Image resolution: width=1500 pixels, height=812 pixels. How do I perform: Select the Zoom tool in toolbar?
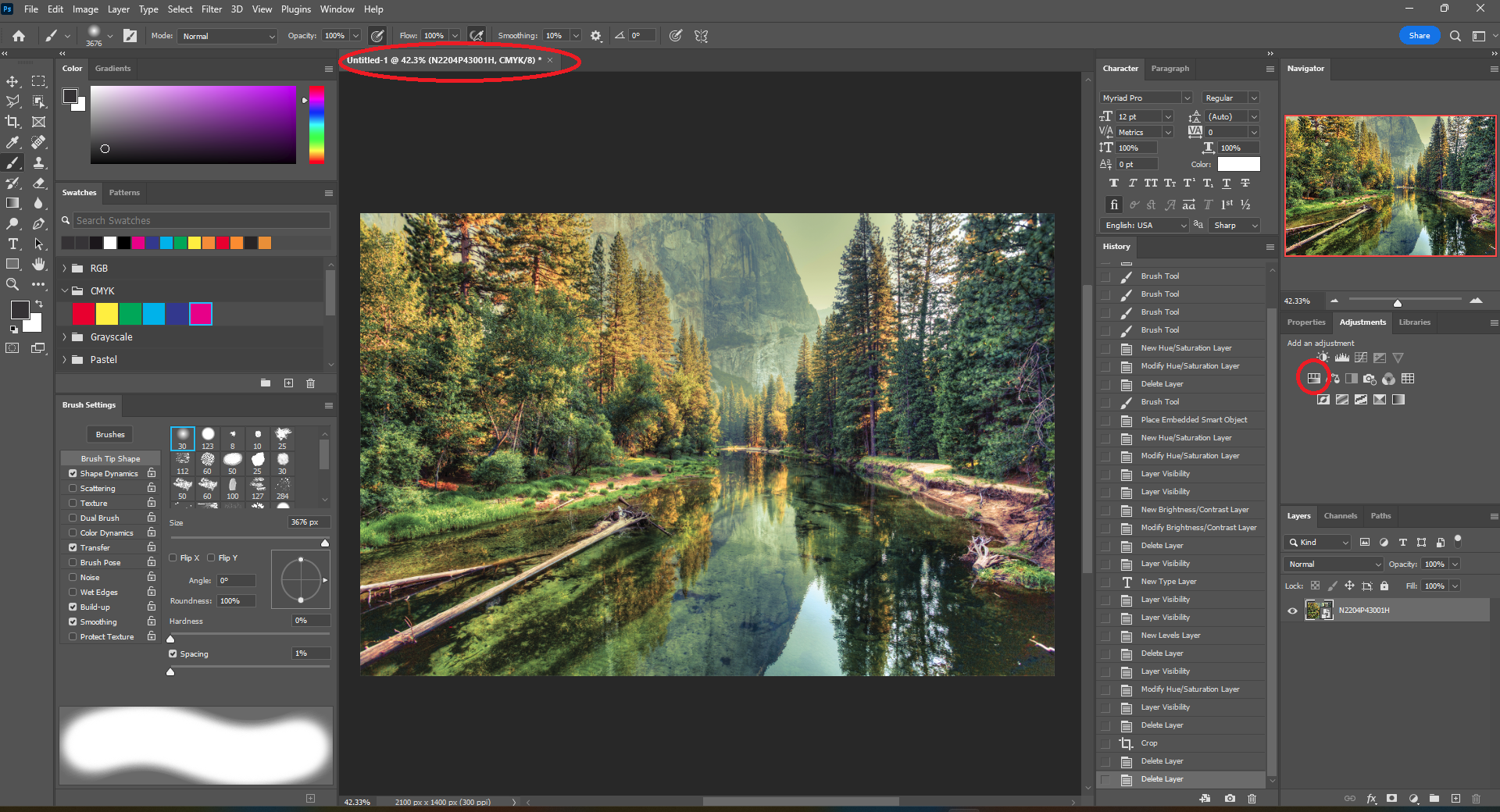pyautogui.click(x=13, y=285)
